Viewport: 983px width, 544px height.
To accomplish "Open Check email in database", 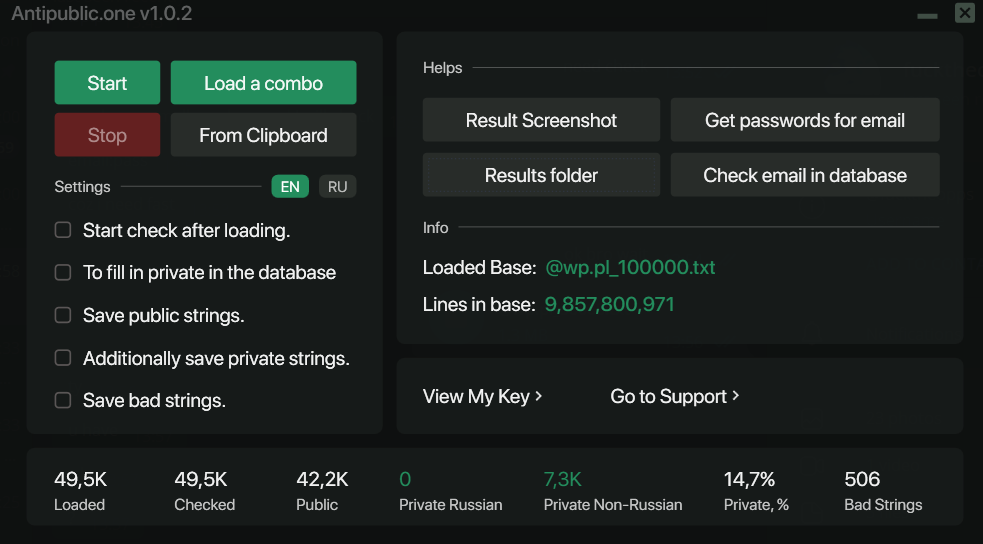I will click(x=805, y=175).
